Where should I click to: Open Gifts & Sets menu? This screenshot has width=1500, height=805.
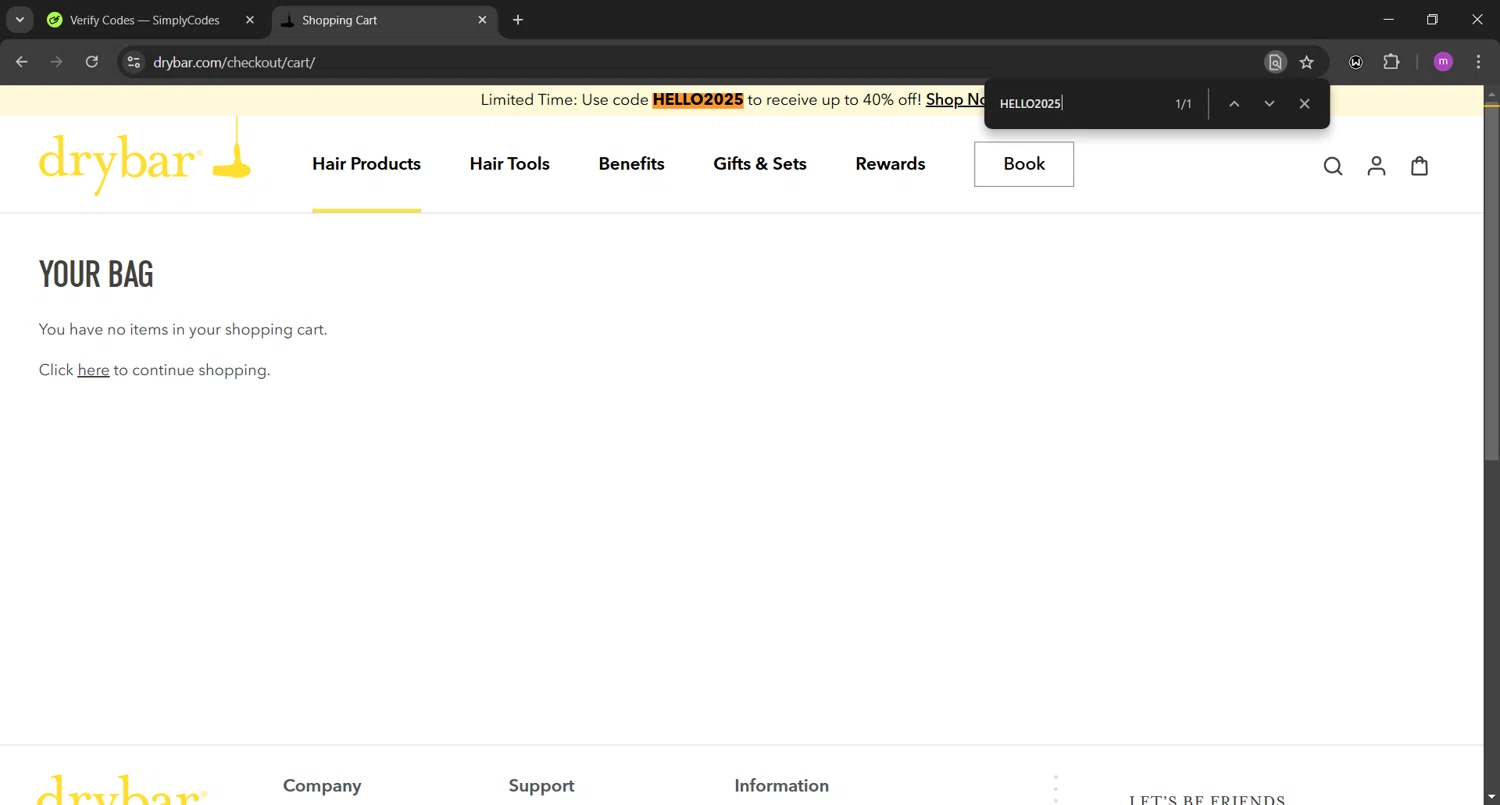(x=760, y=164)
